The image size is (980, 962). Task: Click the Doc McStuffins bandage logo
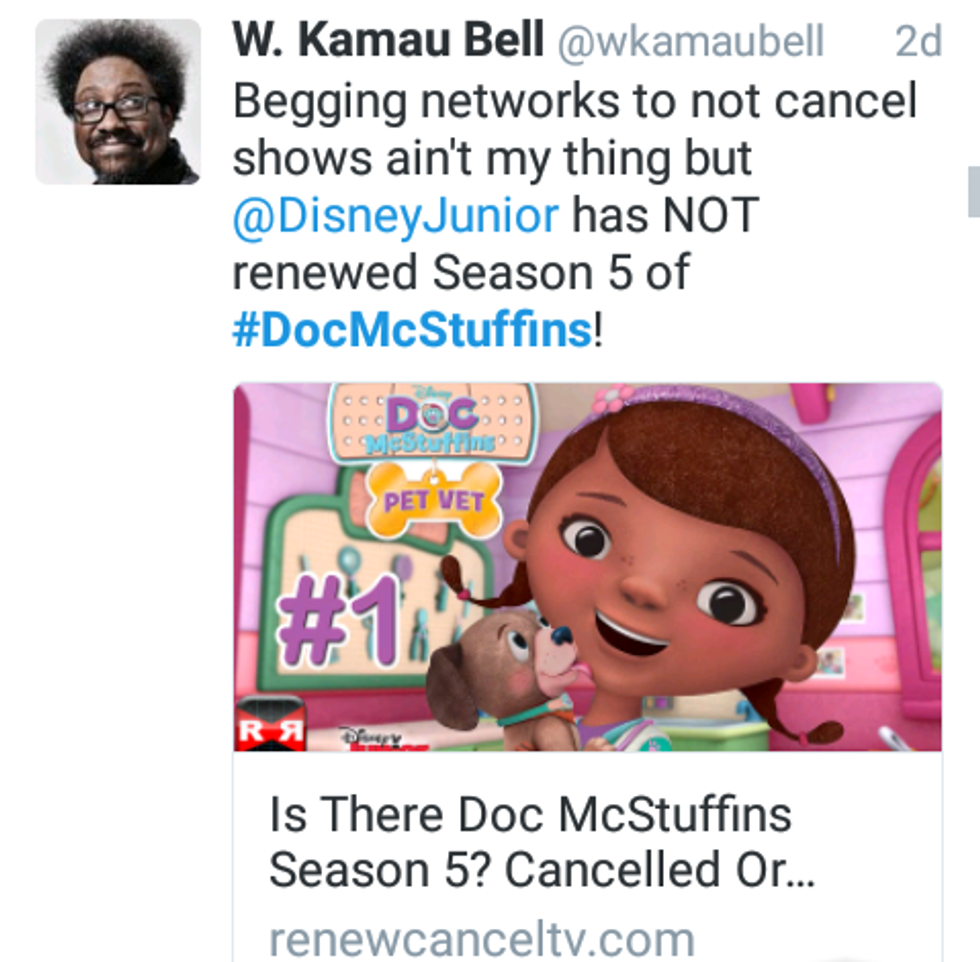pyautogui.click(x=431, y=426)
